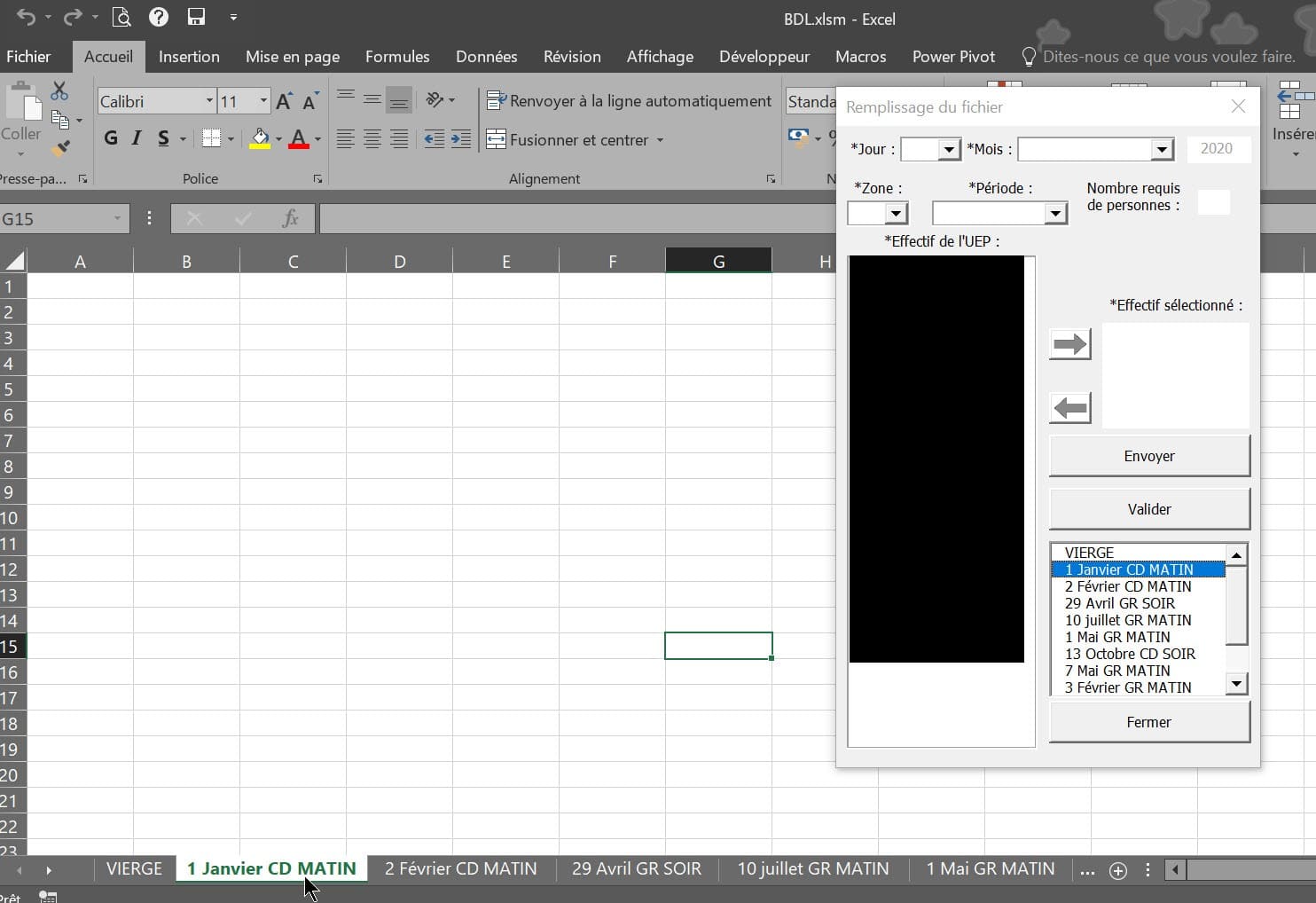This screenshot has width=1316, height=903.
Task: Click the save icon in quick access toolbar
Action: (196, 17)
